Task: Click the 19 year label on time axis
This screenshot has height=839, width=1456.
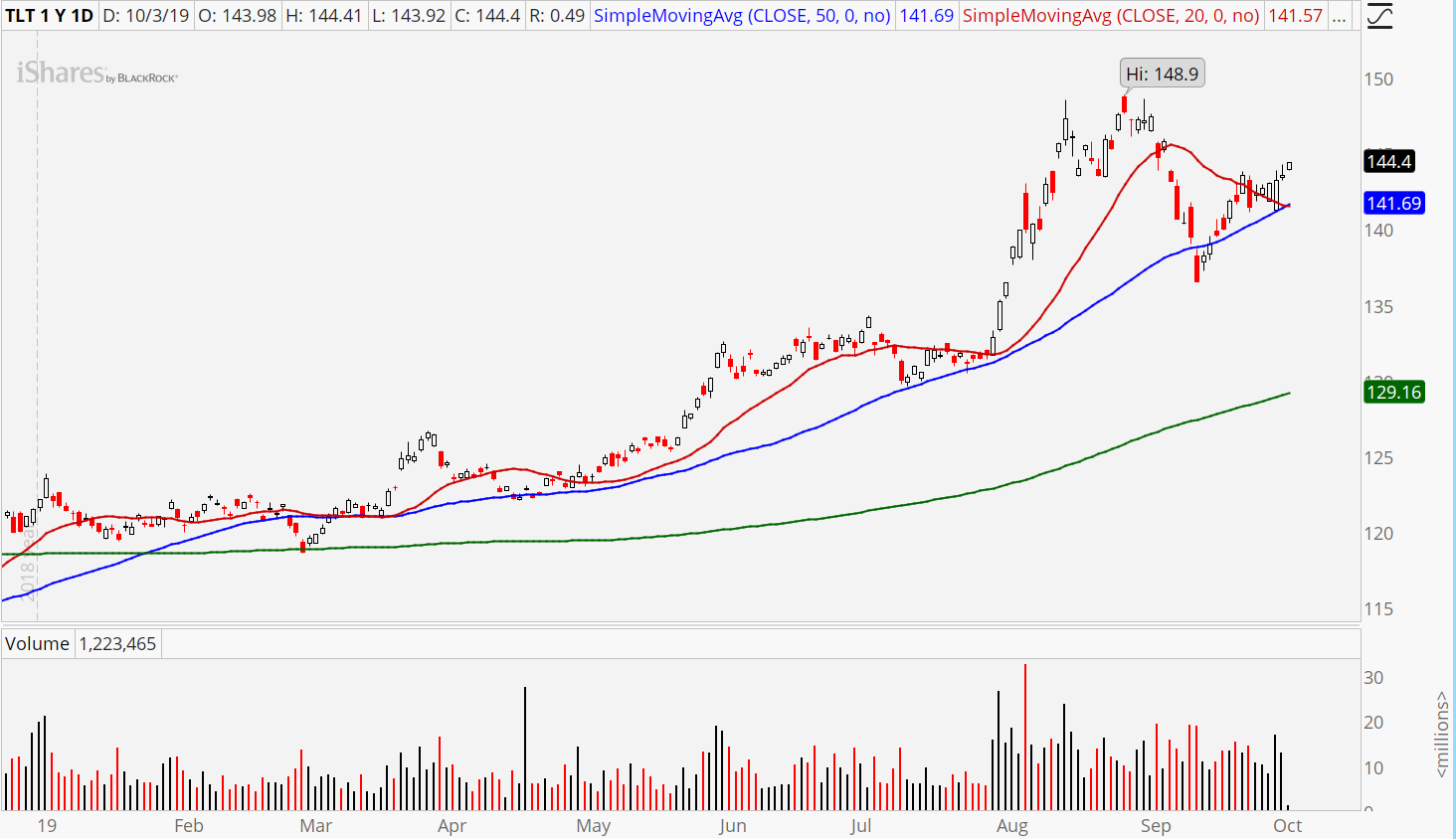Action: point(47,826)
